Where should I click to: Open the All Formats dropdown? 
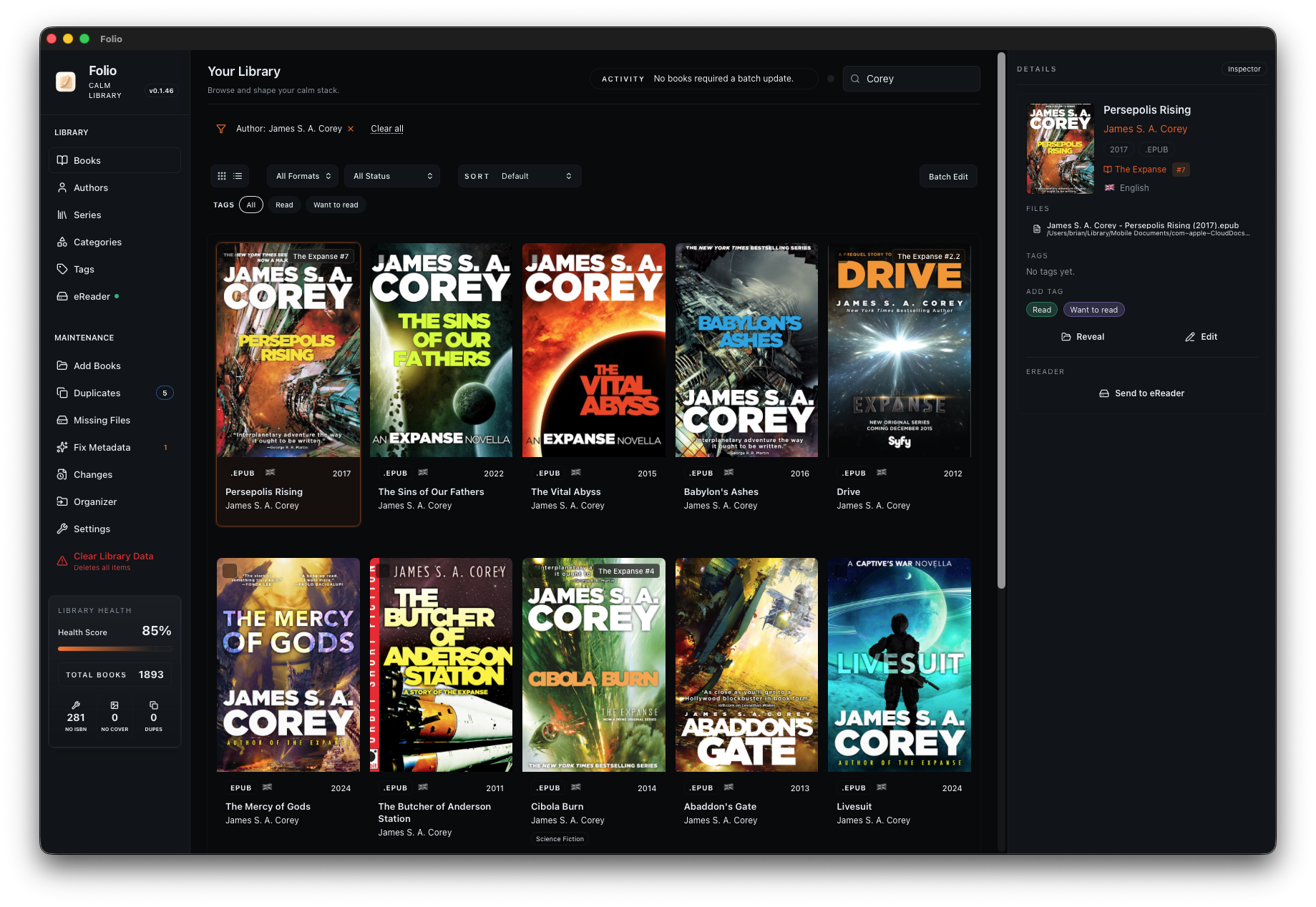coord(302,175)
